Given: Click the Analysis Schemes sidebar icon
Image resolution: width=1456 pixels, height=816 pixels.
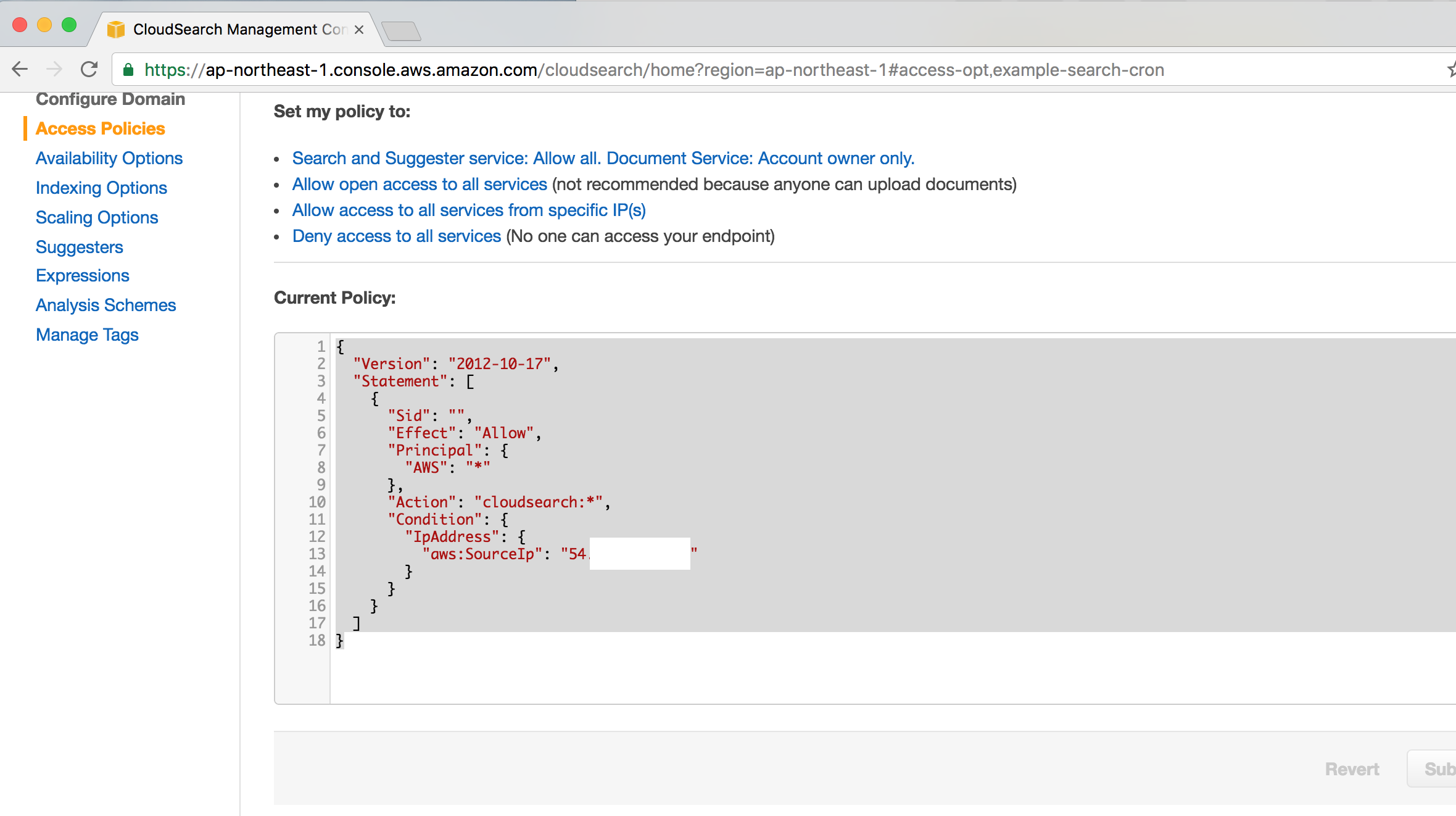Looking at the screenshot, I should pyautogui.click(x=105, y=305).
